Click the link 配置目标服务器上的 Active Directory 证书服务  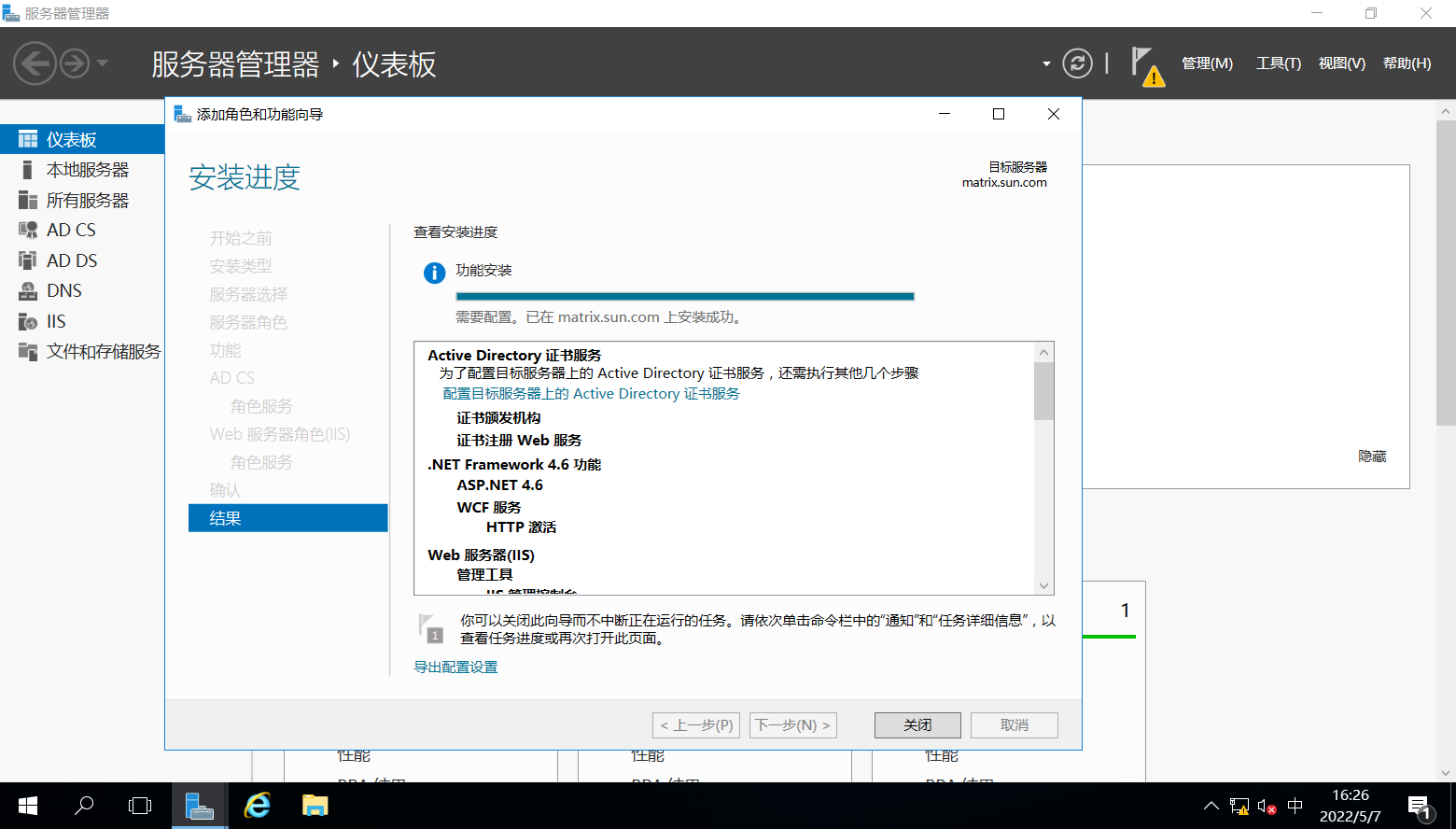point(591,394)
